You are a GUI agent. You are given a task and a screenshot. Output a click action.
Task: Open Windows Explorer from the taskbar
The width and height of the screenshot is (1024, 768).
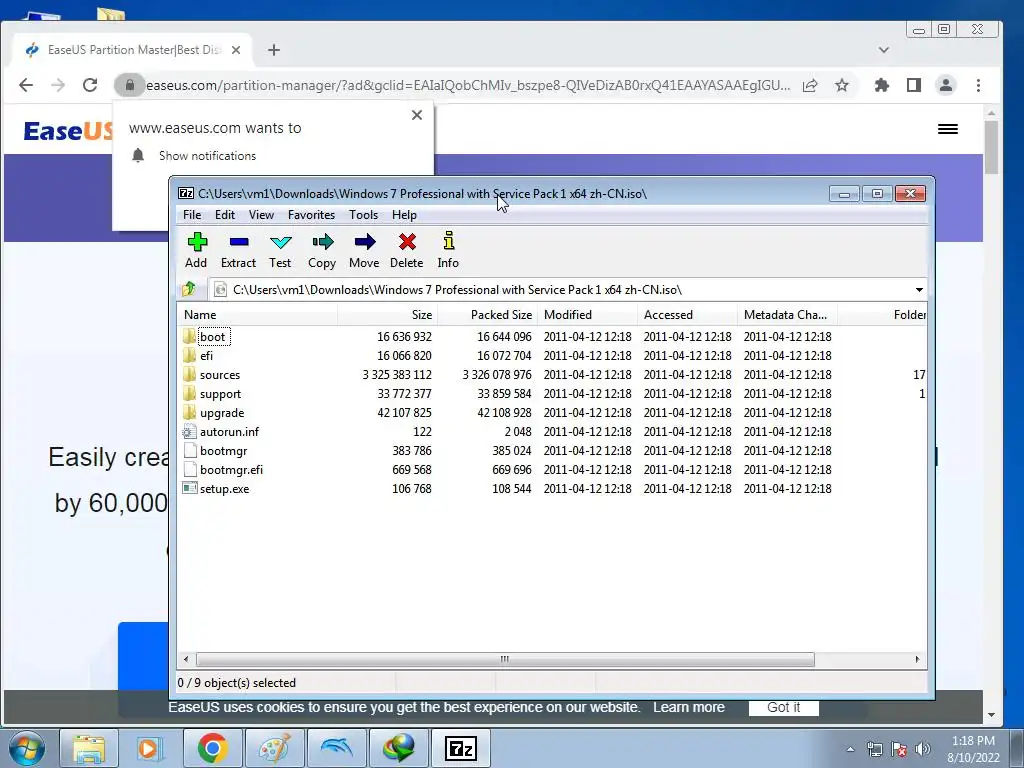(x=89, y=748)
